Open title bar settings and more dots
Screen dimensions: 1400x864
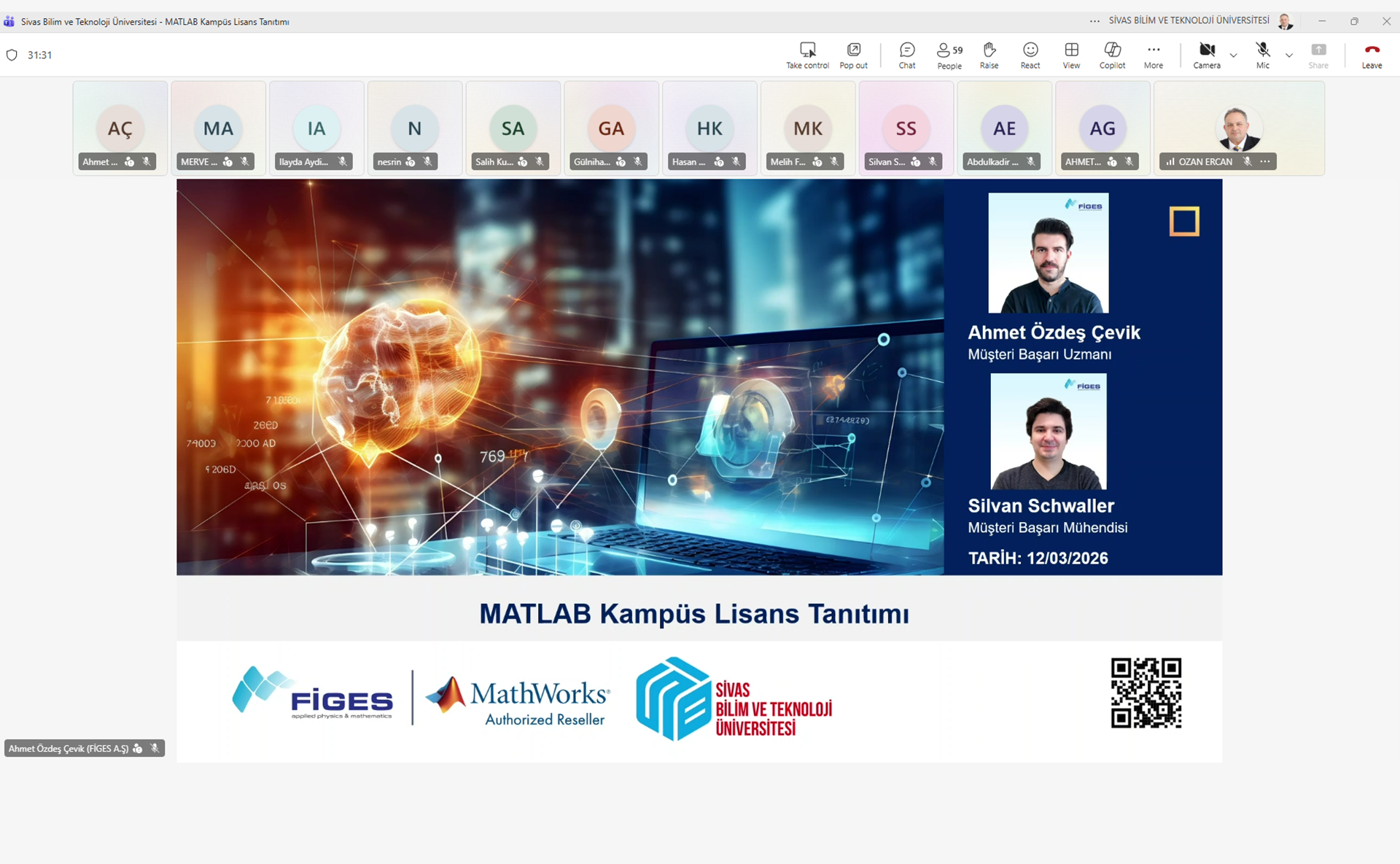[1094, 21]
